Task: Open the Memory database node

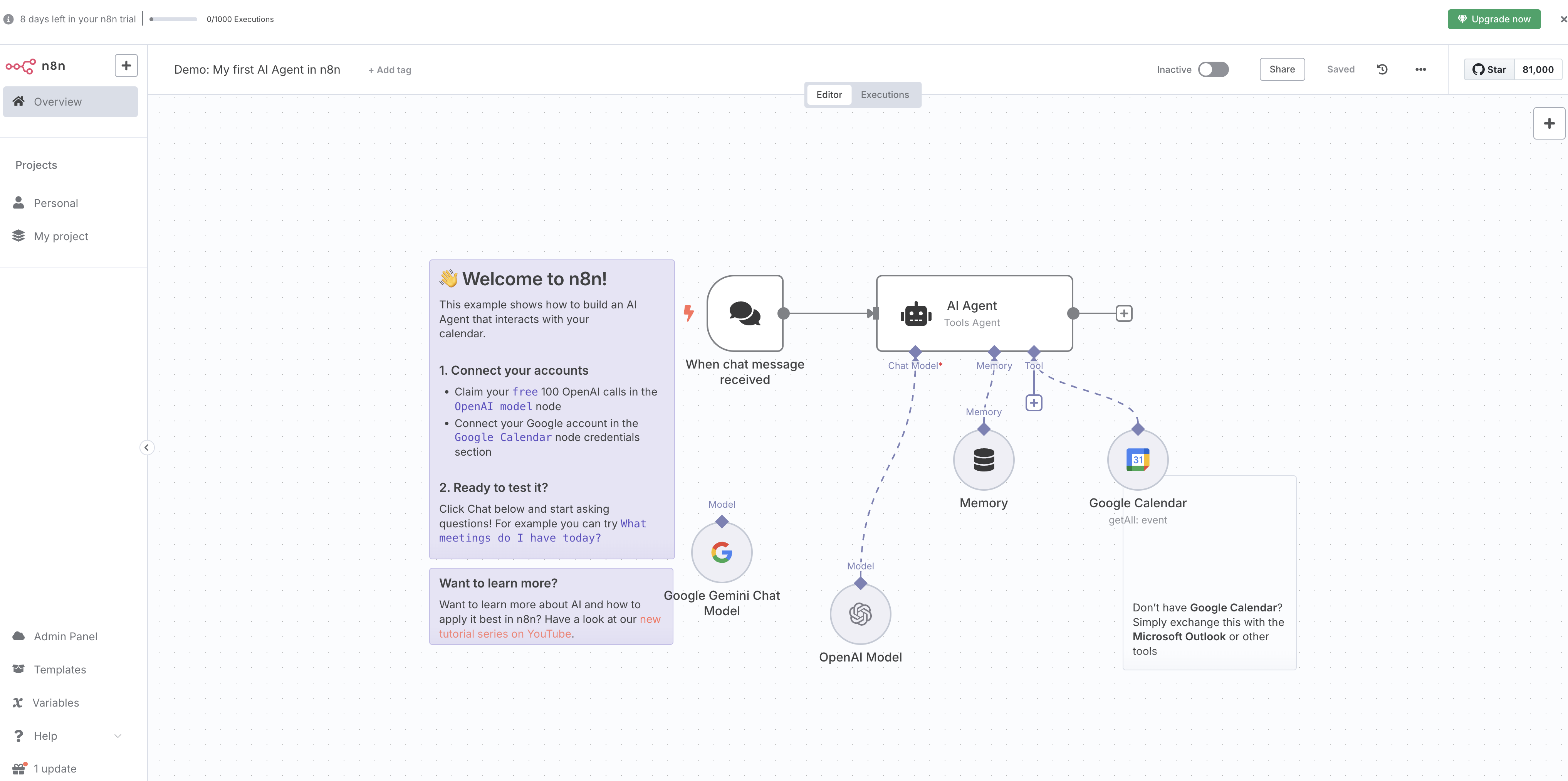Action: click(983, 460)
